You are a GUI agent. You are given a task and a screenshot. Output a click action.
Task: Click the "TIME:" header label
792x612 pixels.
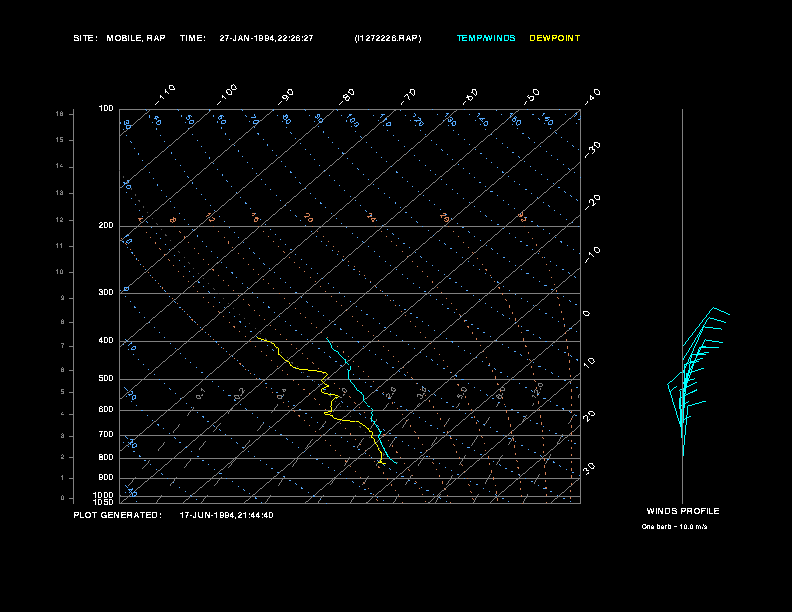tap(192, 38)
